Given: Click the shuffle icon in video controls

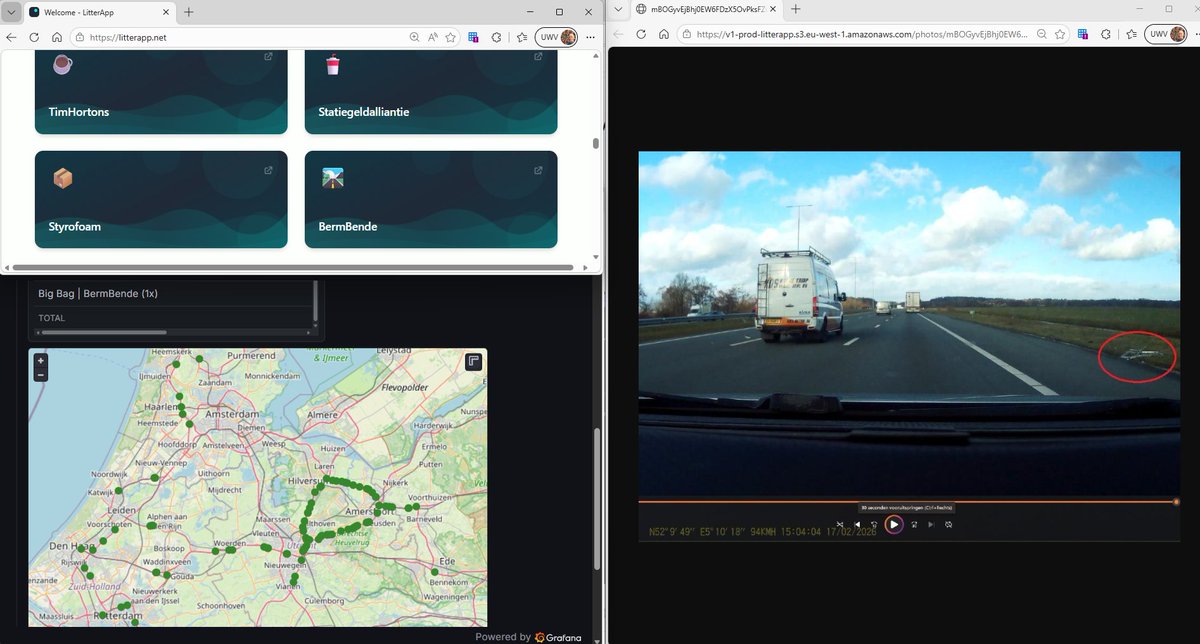Looking at the screenshot, I should (840, 524).
